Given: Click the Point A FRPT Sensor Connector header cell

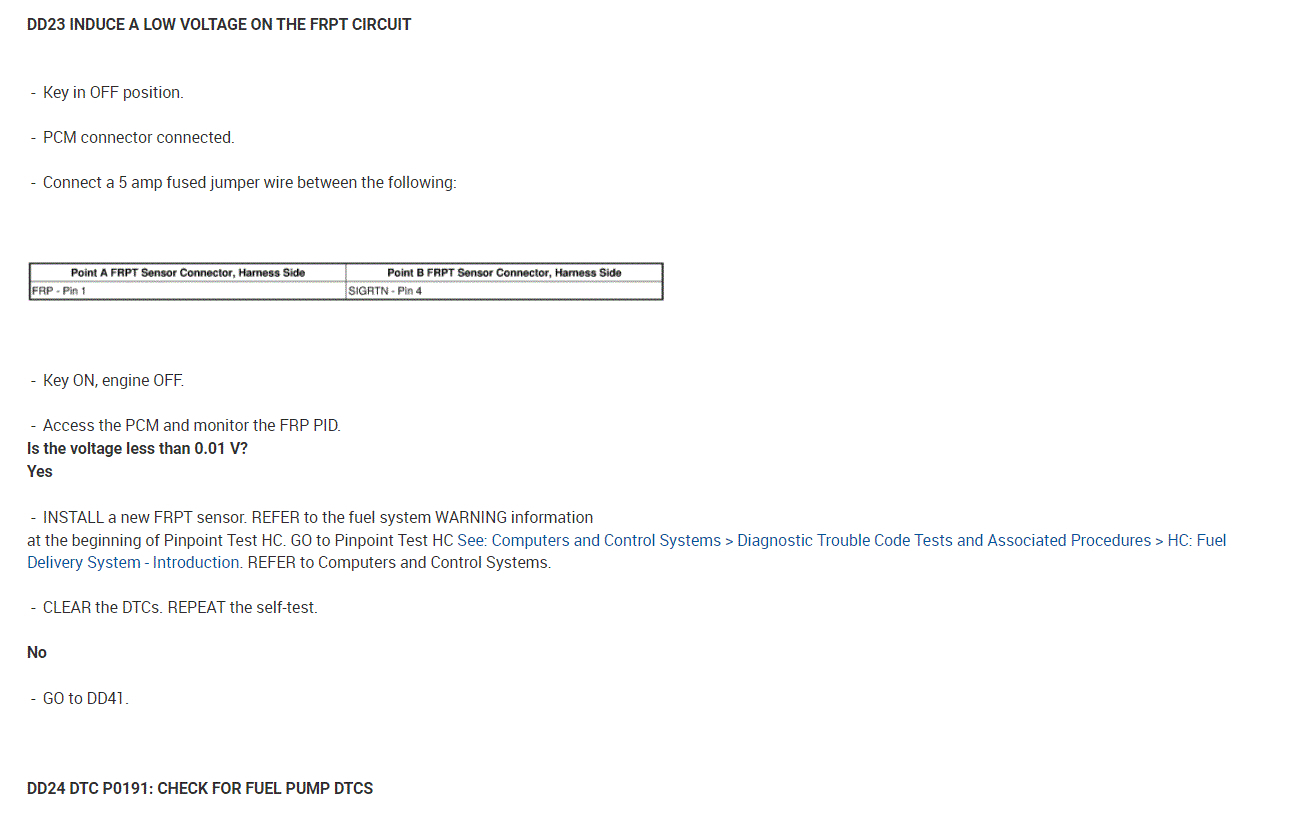Looking at the screenshot, I should pos(188,273).
